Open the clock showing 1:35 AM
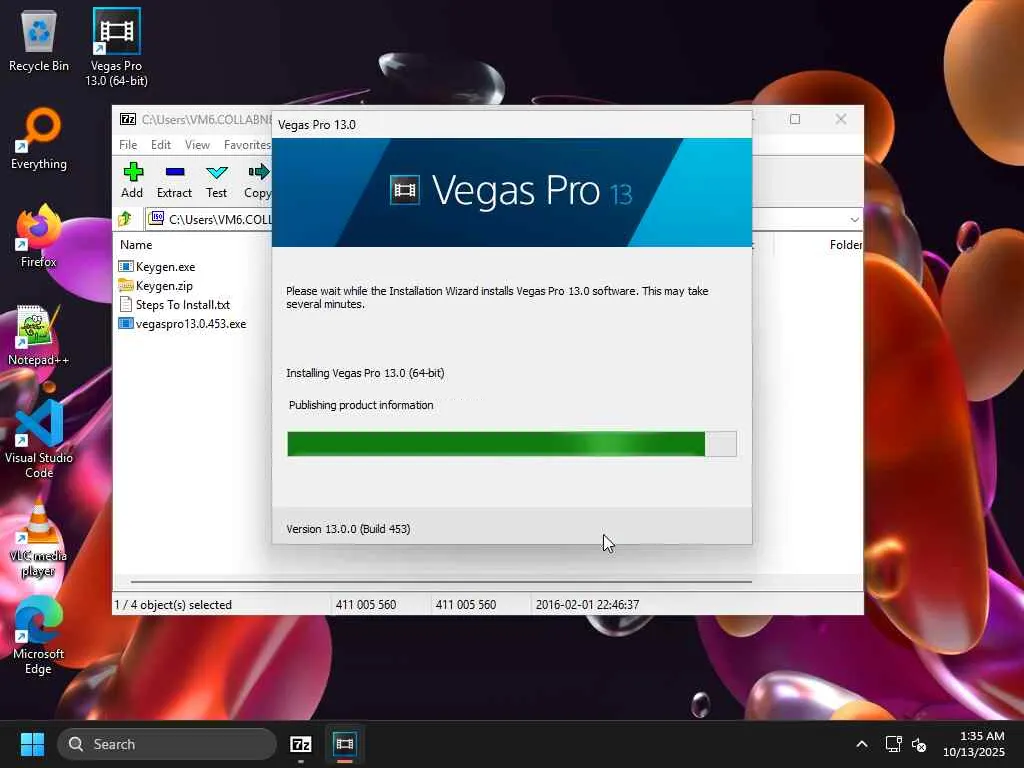1024x768 pixels. coord(974,744)
